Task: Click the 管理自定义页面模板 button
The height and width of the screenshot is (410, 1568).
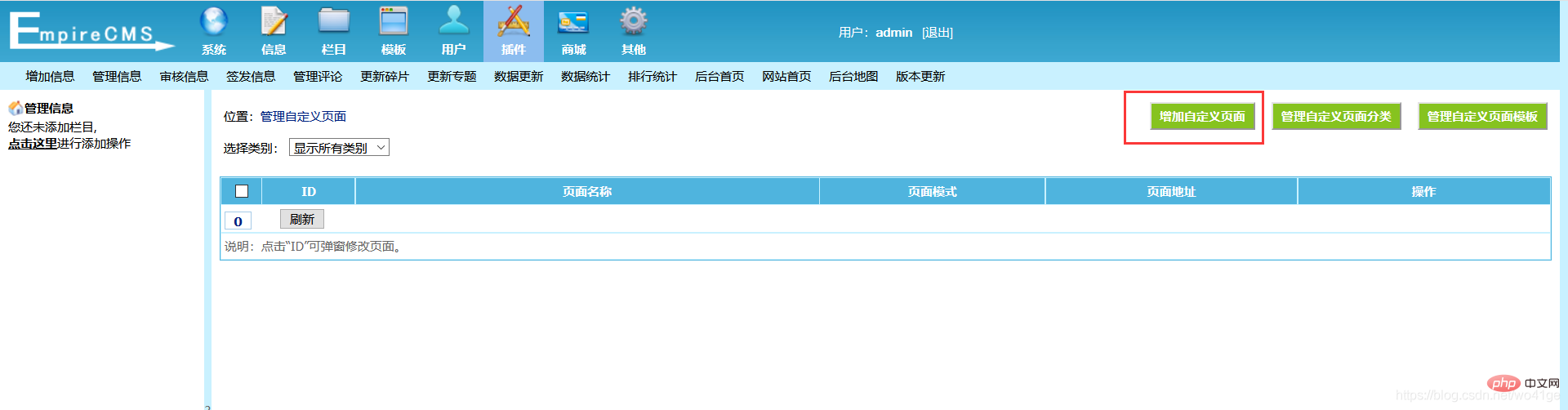Action: (x=1482, y=117)
